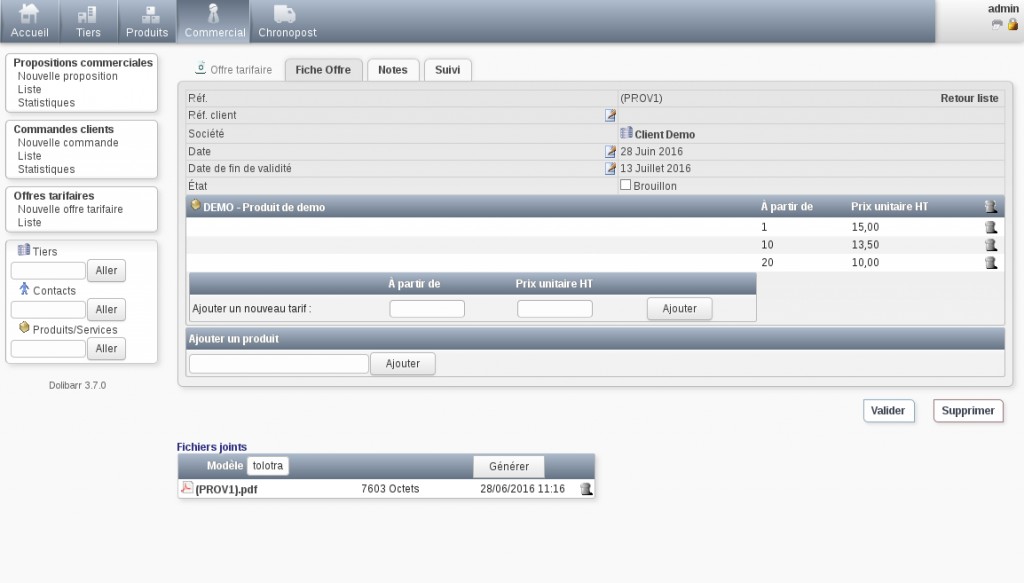The height and width of the screenshot is (583, 1024).
Task: Click Aller for Produits/Services search
Action: pyautogui.click(x=106, y=349)
